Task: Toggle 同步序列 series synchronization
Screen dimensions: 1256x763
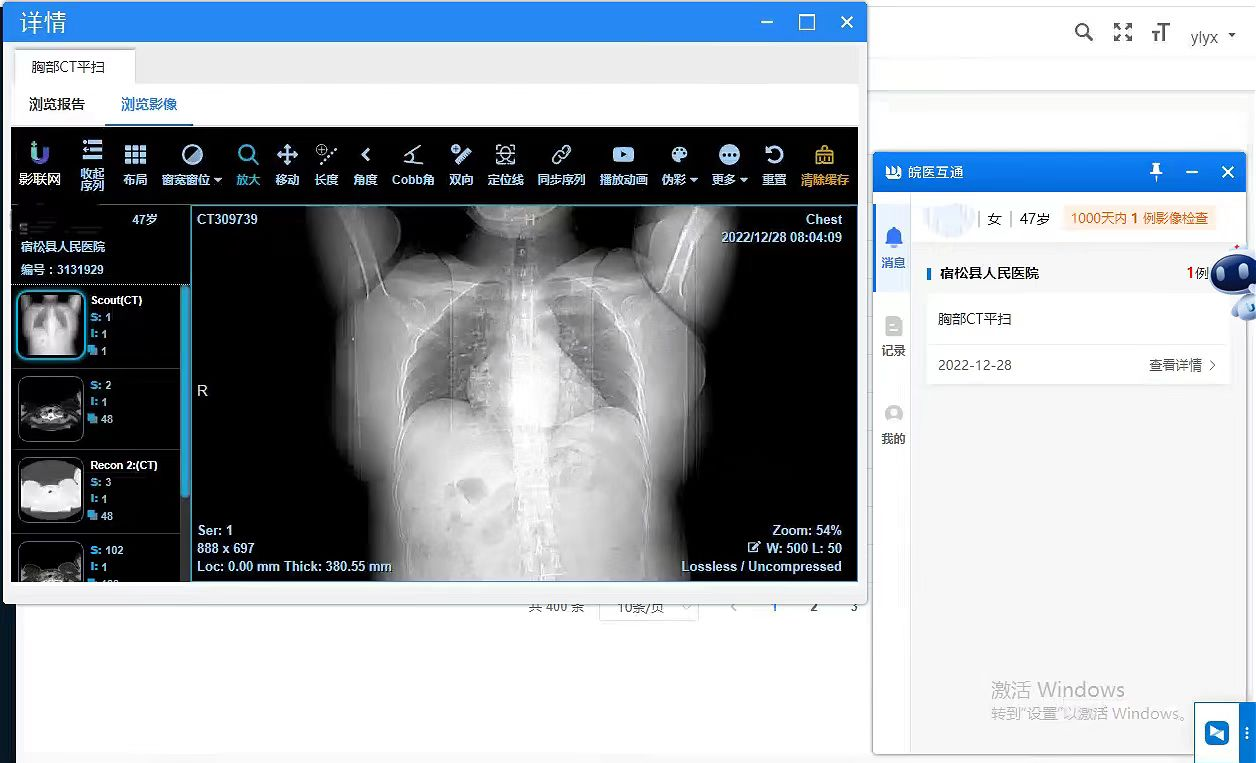Action: click(561, 165)
